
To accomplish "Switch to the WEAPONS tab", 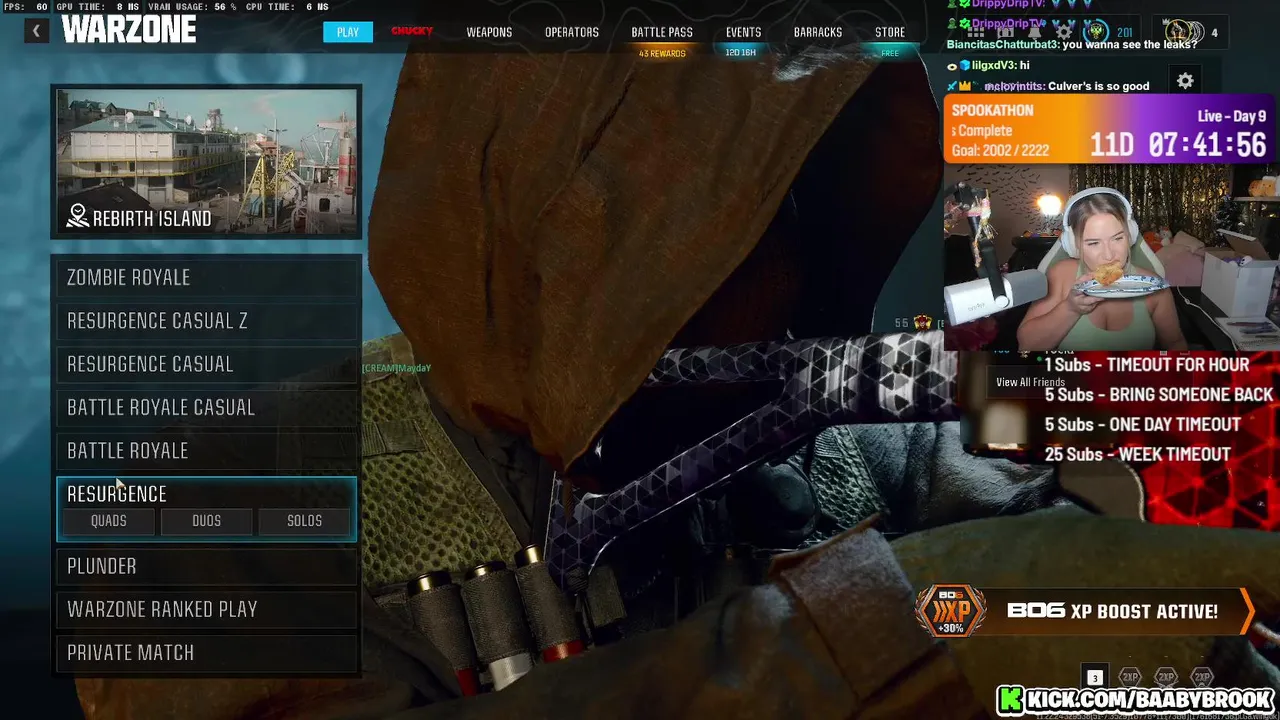I will pyautogui.click(x=489, y=32).
